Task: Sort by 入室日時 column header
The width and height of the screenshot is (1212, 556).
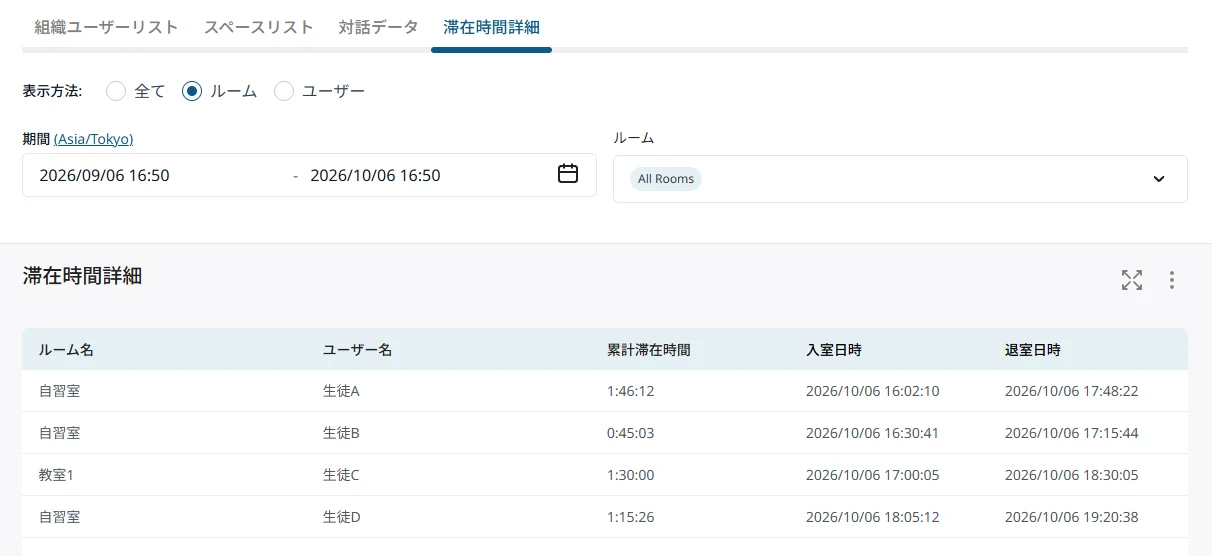Action: click(834, 350)
